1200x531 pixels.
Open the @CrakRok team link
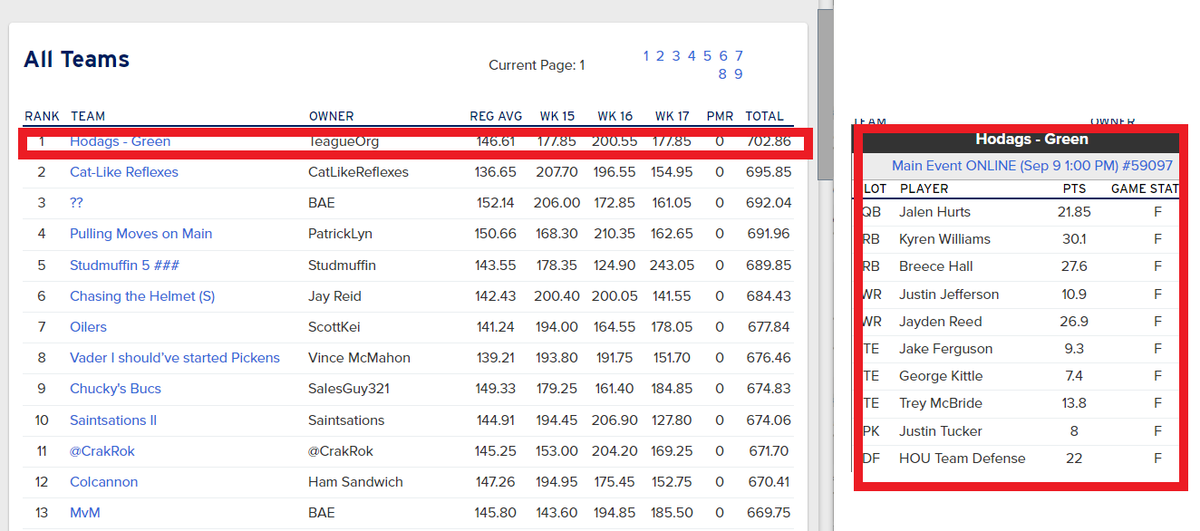pyautogui.click(x=102, y=451)
